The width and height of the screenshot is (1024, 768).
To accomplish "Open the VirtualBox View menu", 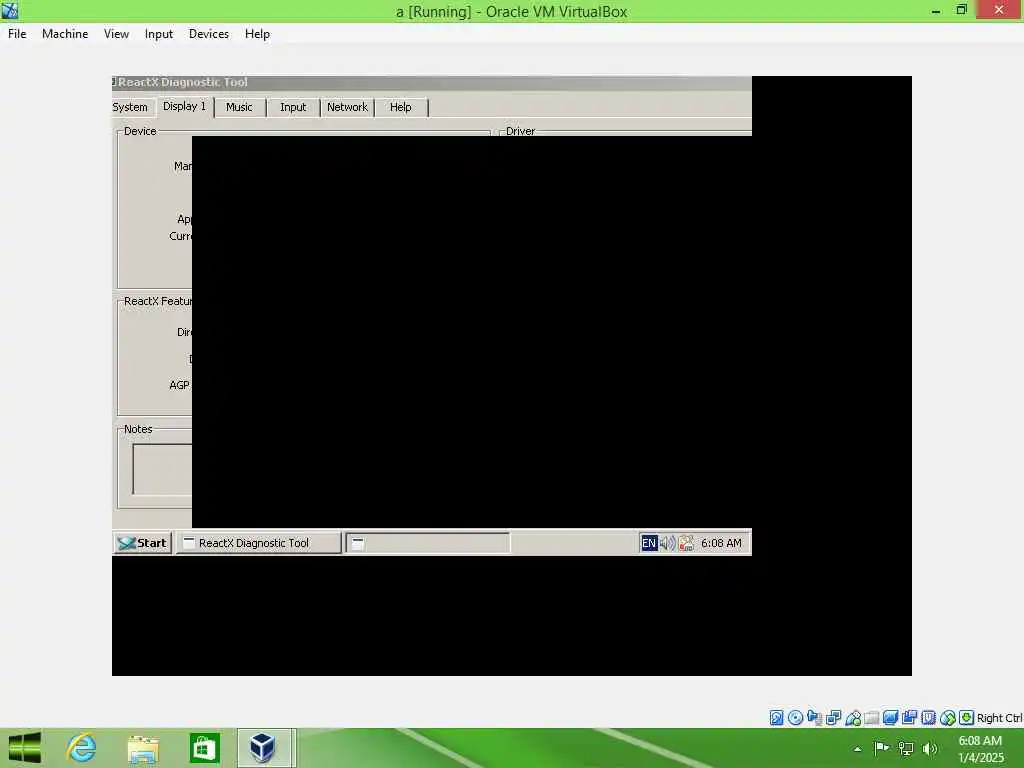I will pyautogui.click(x=116, y=34).
